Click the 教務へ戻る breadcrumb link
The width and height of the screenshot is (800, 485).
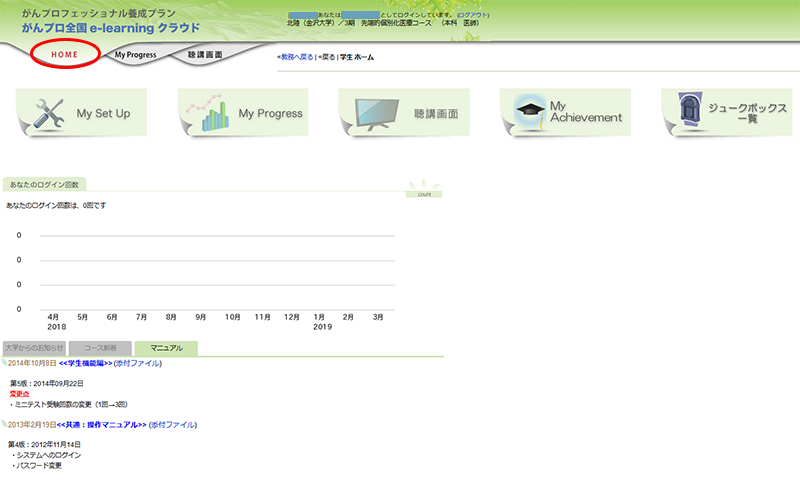click(x=296, y=58)
